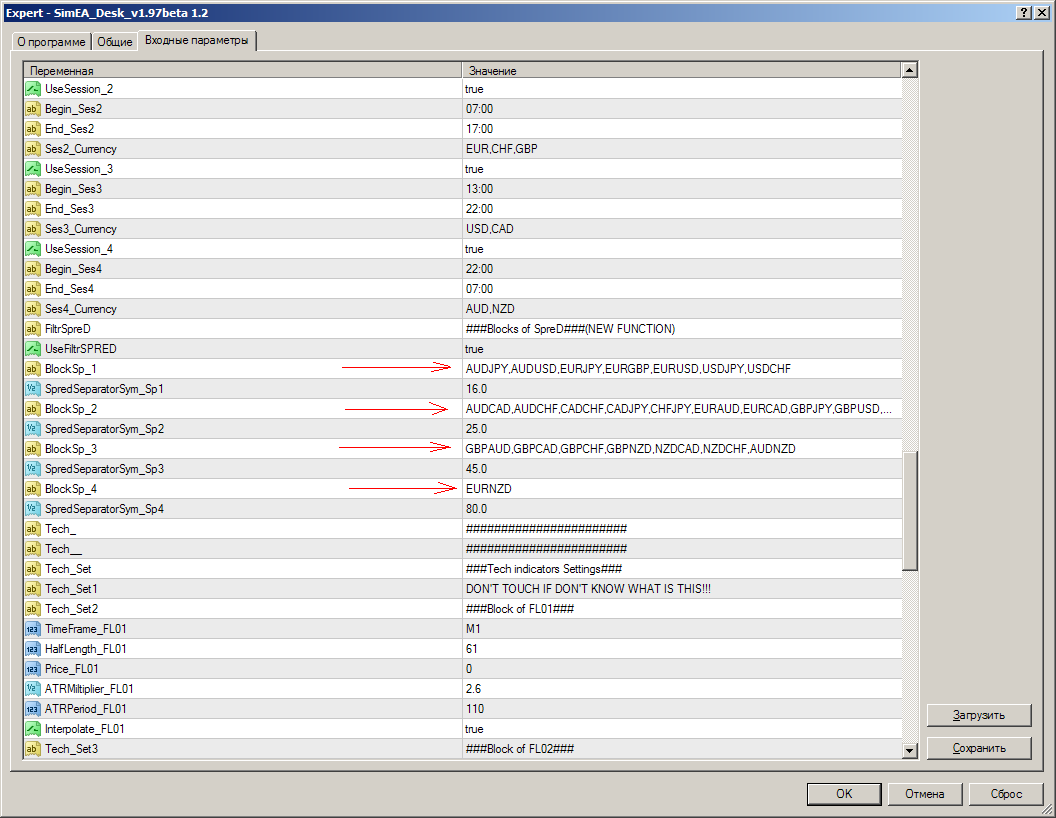Click the 'Значение' column header

(682, 71)
